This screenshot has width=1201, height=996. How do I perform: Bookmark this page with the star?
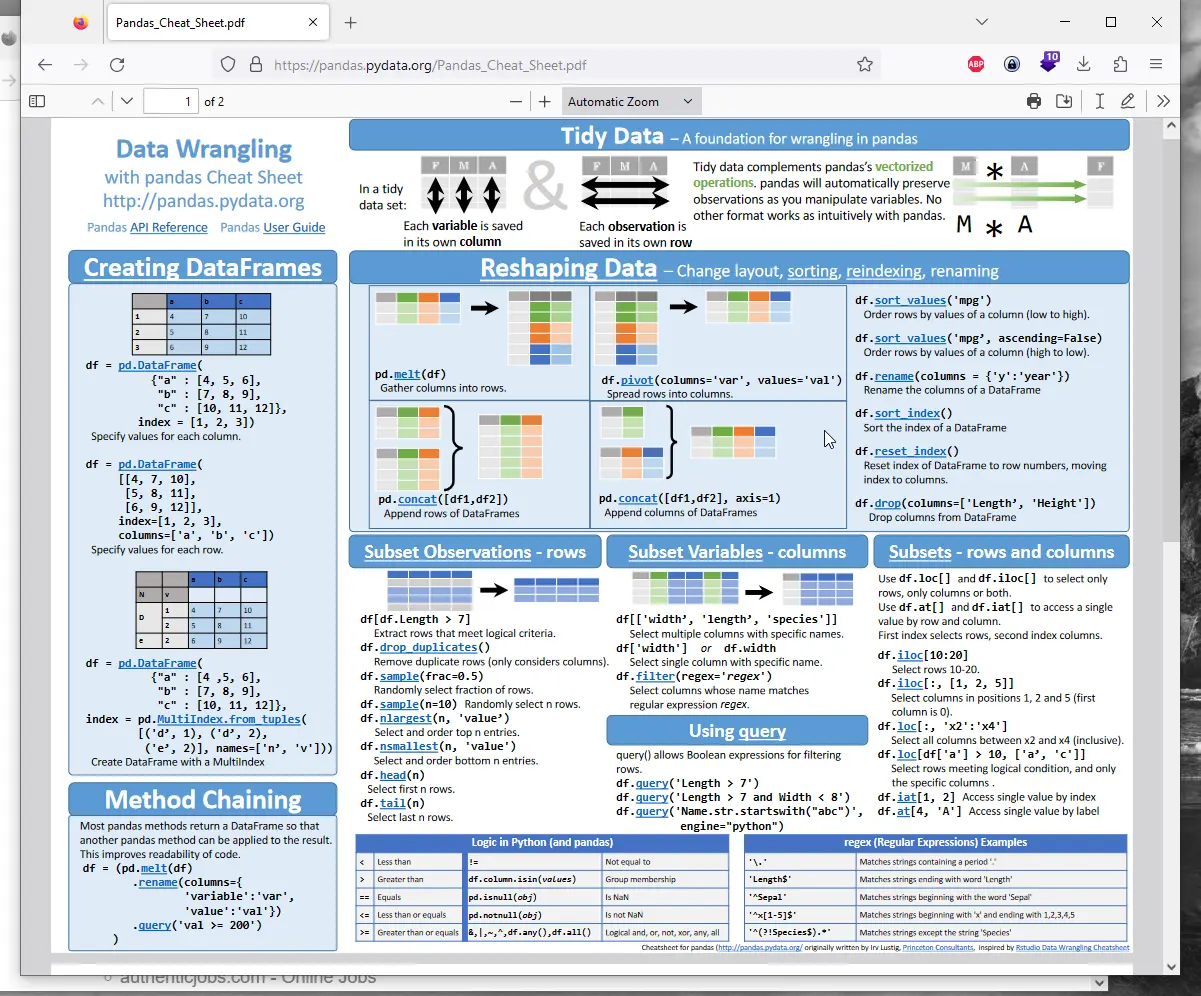(865, 65)
